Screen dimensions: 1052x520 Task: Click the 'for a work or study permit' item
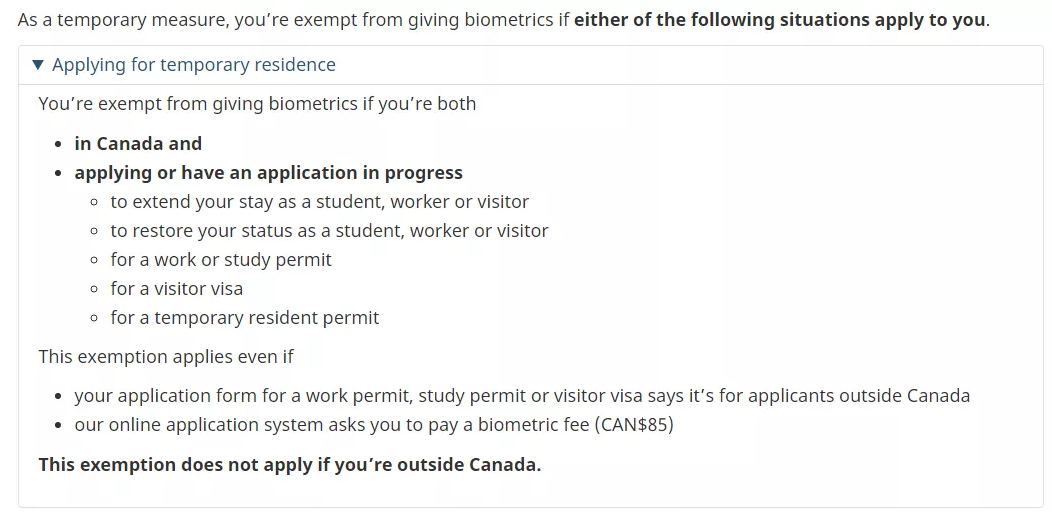coord(221,260)
